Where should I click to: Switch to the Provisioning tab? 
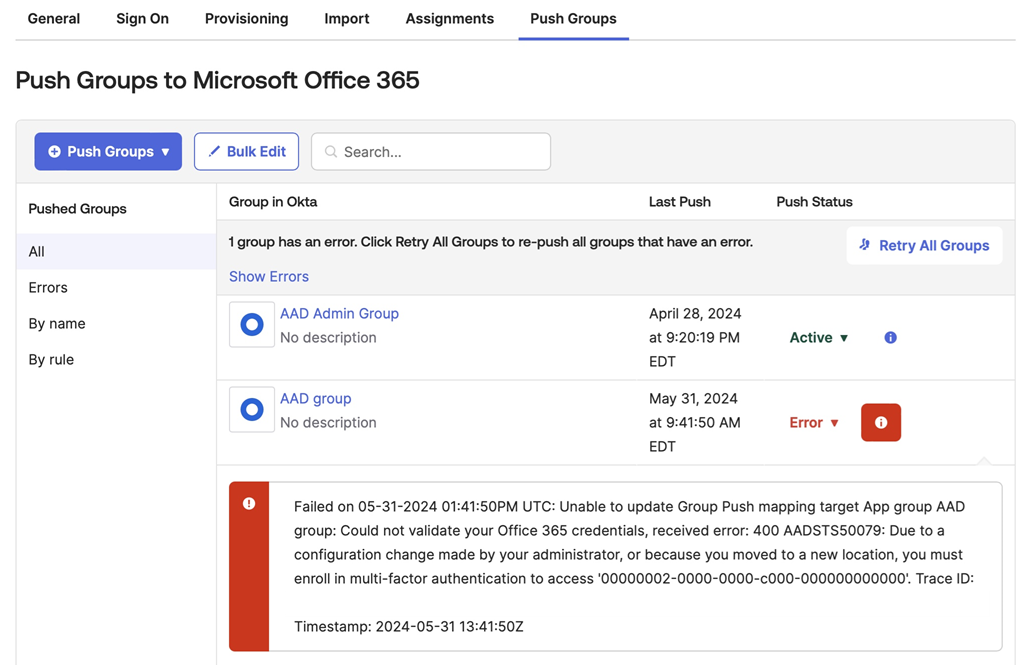click(x=246, y=18)
